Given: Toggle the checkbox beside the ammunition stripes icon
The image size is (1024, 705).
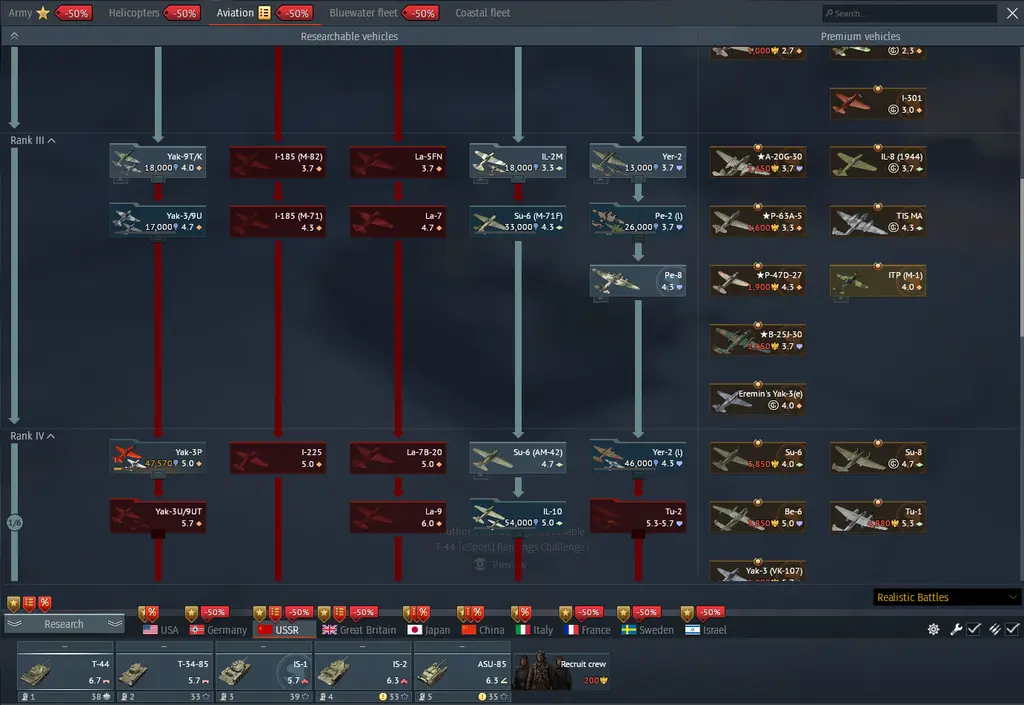Looking at the screenshot, I should 1012,629.
